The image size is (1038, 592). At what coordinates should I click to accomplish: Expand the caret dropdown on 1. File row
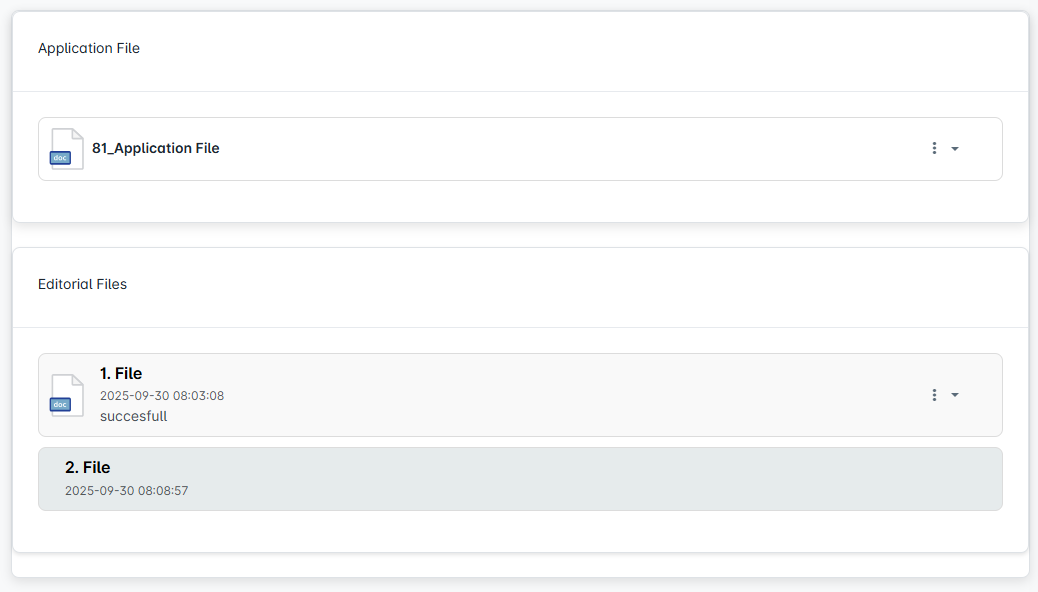pyautogui.click(x=955, y=395)
